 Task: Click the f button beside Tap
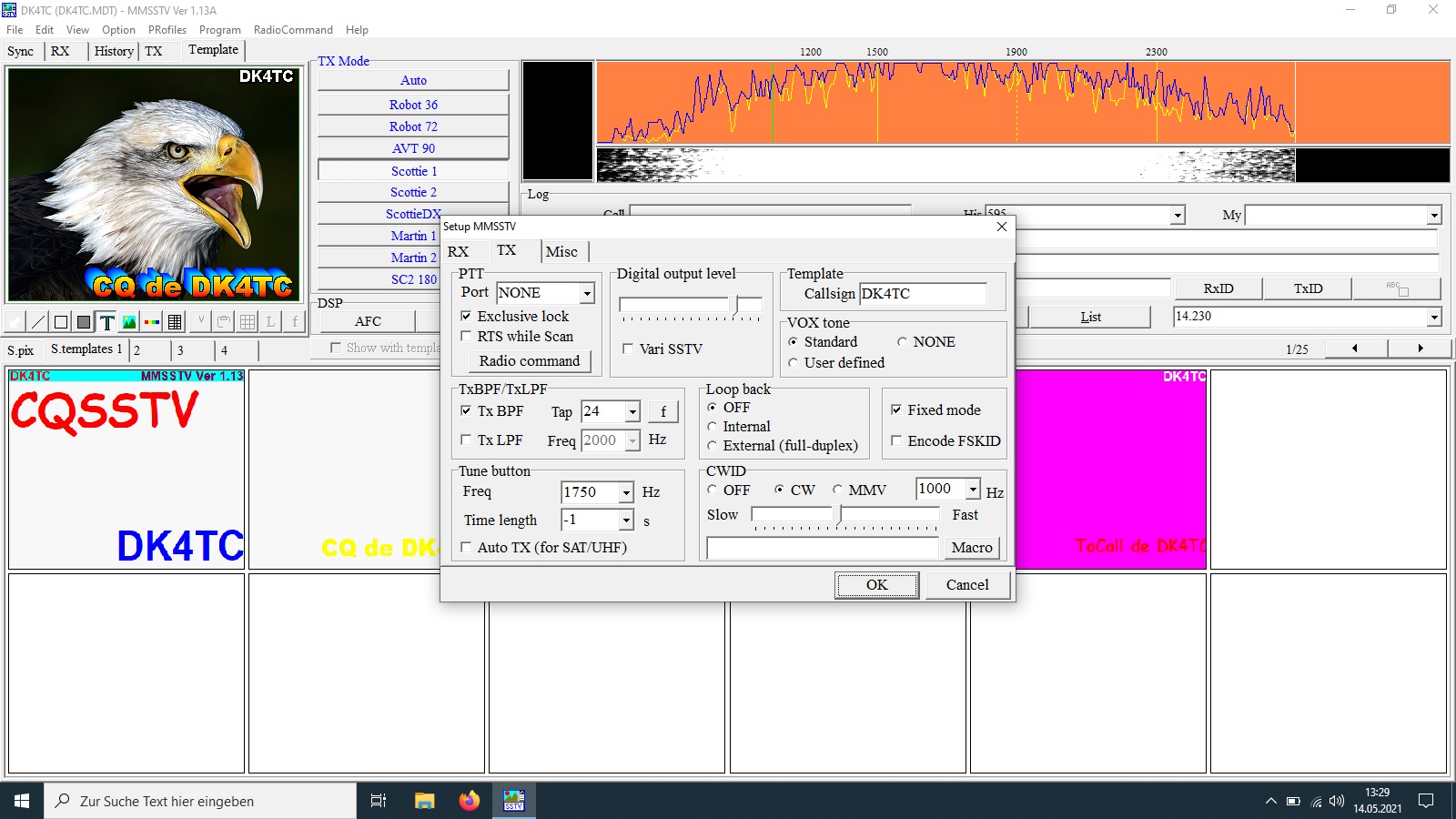click(x=663, y=411)
